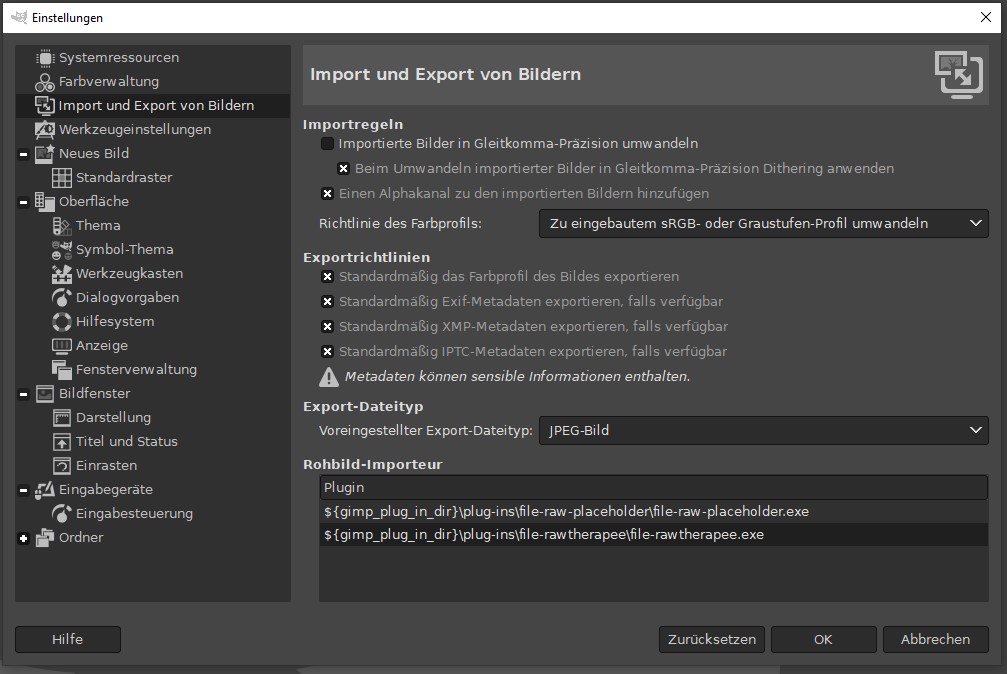The height and width of the screenshot is (674, 1007).
Task: Click the Werkzeugkasten toolbox icon
Action: [62, 274]
